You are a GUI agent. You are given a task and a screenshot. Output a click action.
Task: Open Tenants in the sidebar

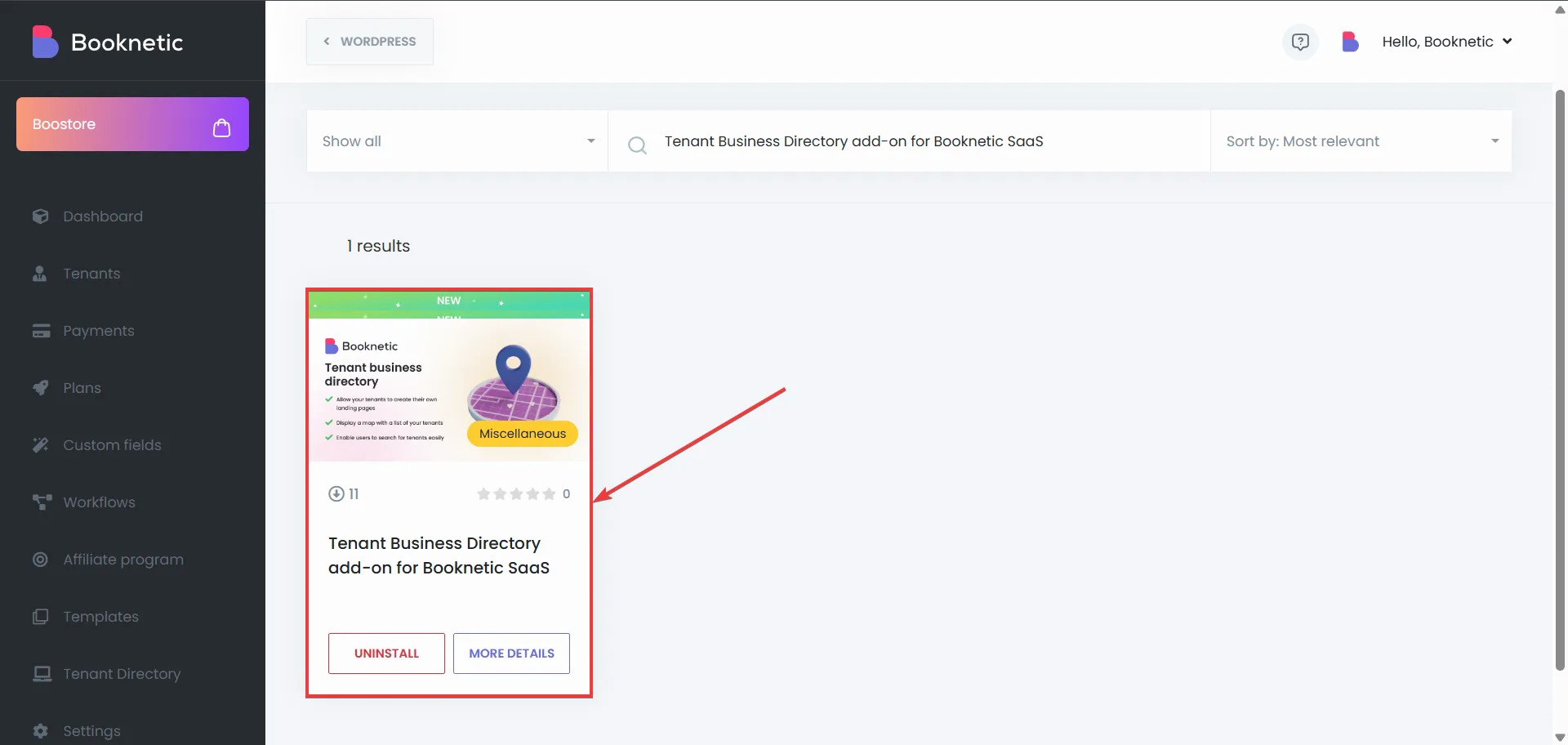point(91,274)
